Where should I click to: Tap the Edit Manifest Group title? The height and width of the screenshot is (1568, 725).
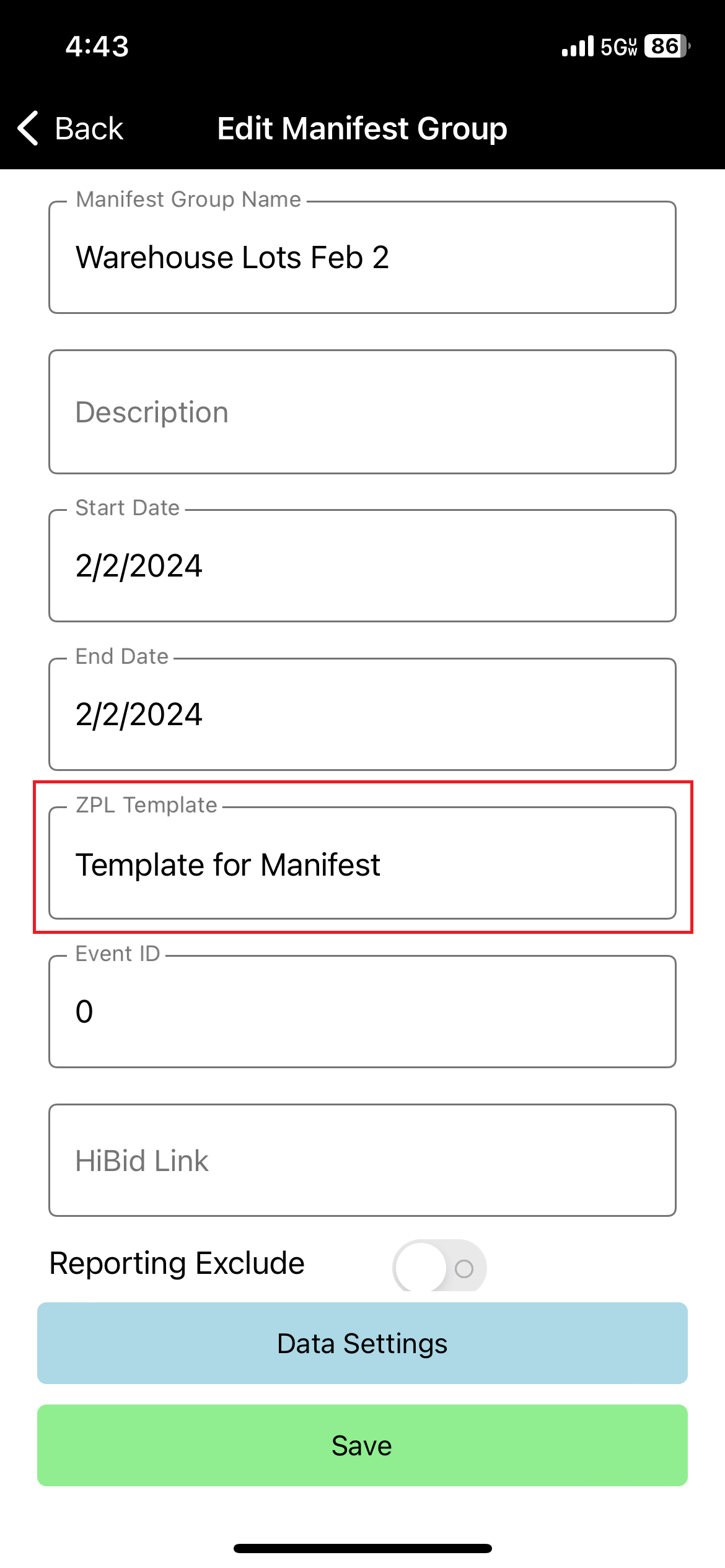point(362,129)
